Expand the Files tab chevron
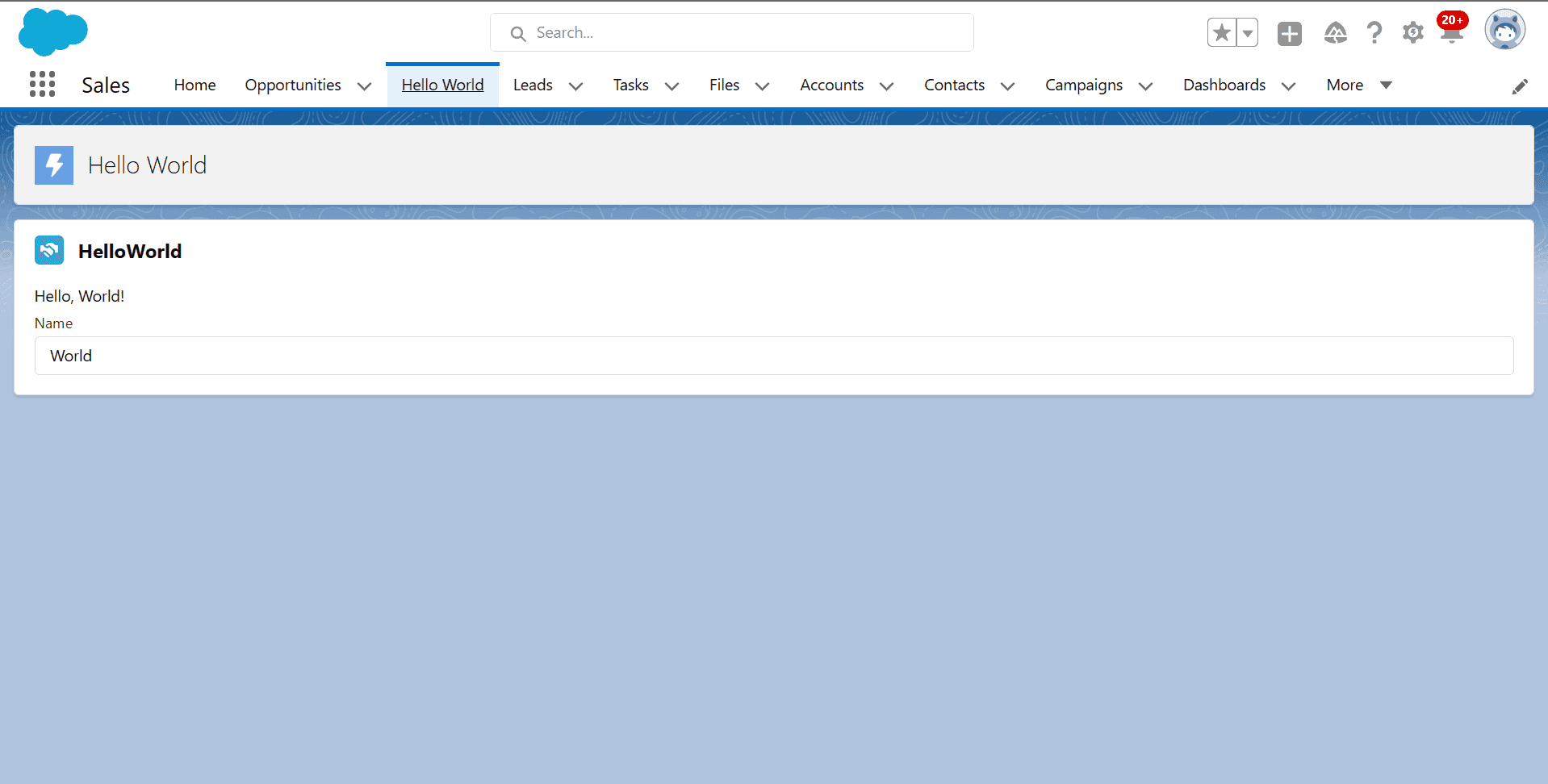 (762, 86)
